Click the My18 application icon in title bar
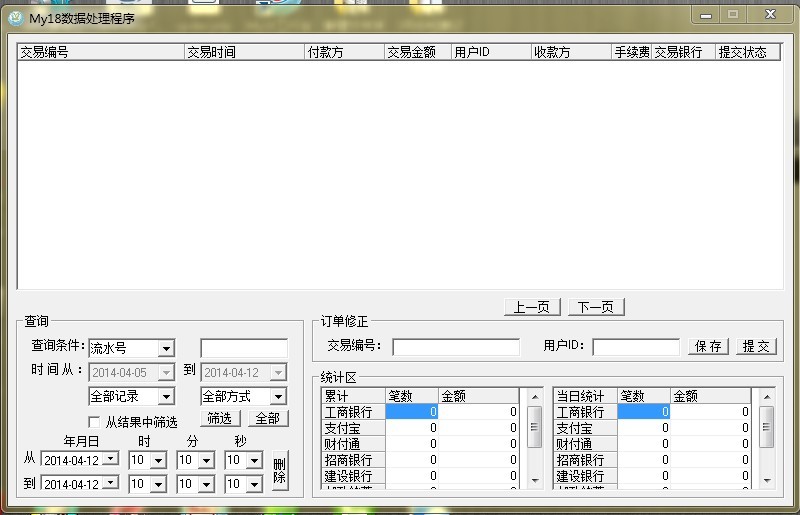The height and width of the screenshot is (515, 800). click(x=16, y=18)
